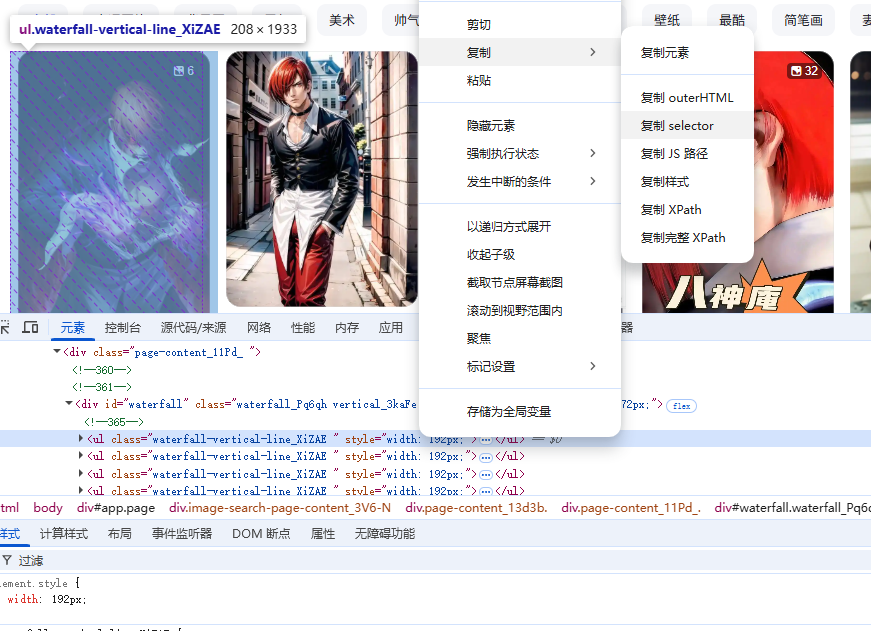Click 复制 selector in the submenu
The height and width of the screenshot is (631, 871).
687,126
